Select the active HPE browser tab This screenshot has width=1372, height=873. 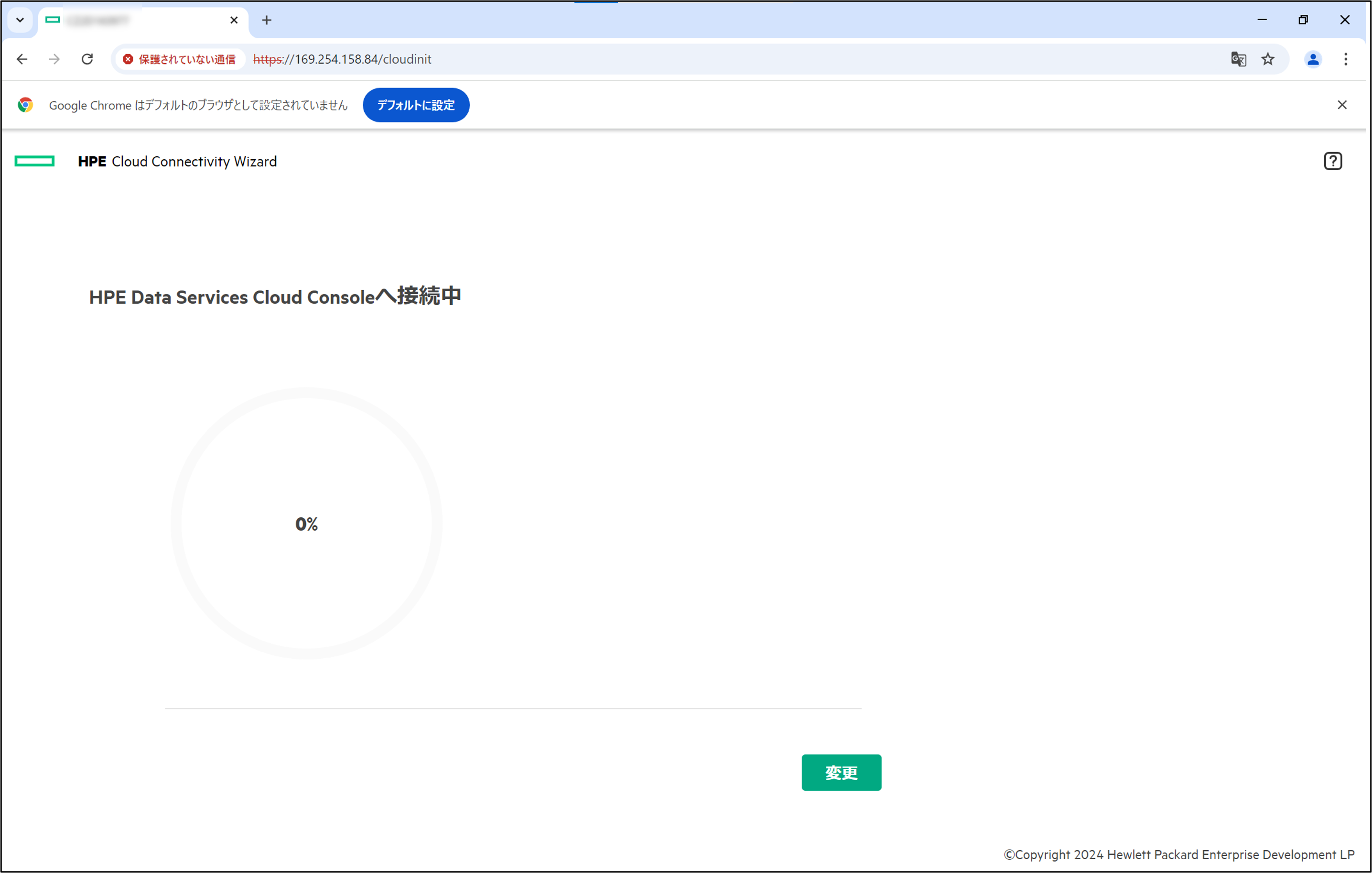pyautogui.click(x=143, y=21)
